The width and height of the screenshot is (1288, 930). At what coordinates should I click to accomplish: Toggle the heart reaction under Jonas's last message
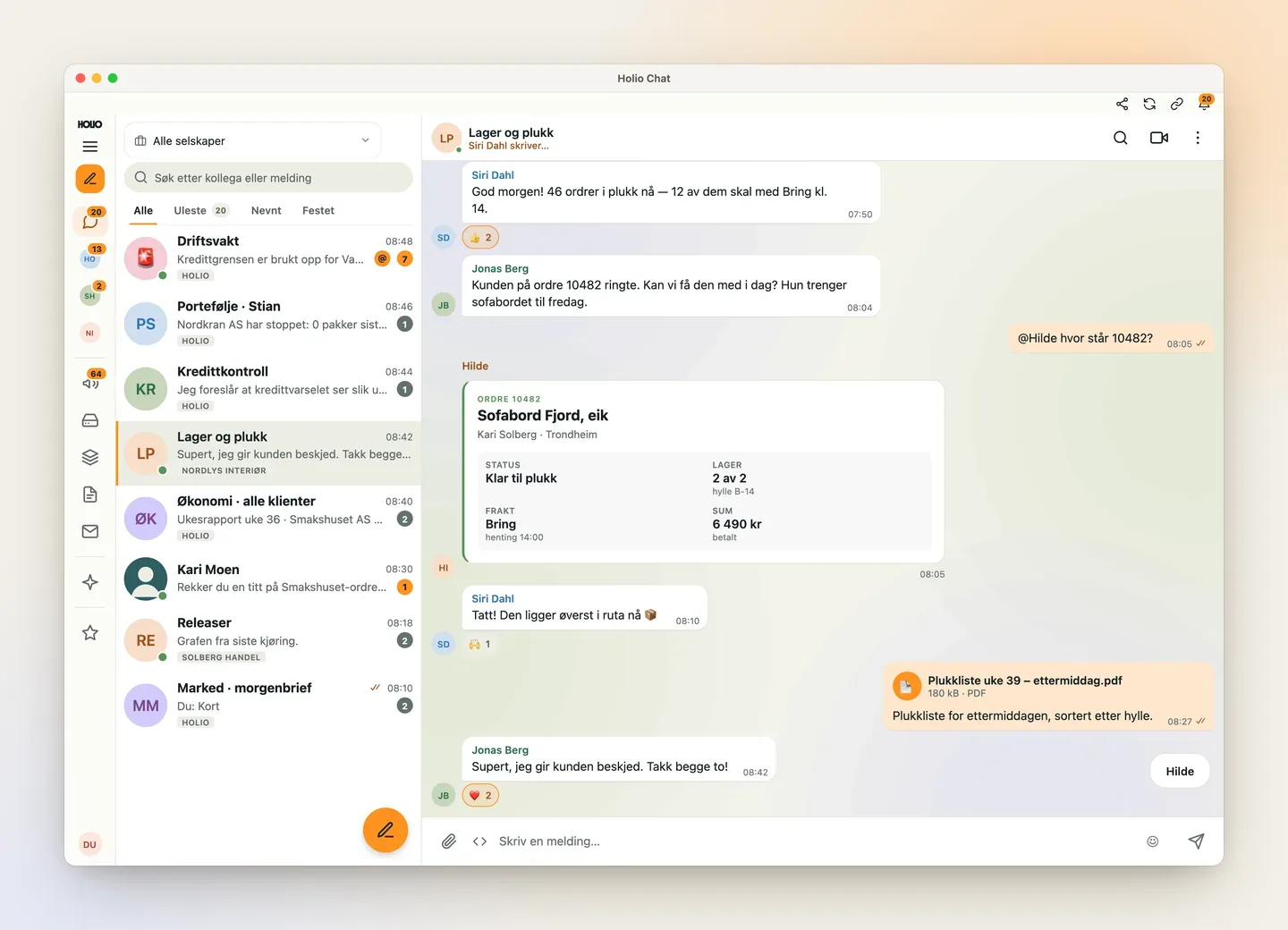coord(480,796)
